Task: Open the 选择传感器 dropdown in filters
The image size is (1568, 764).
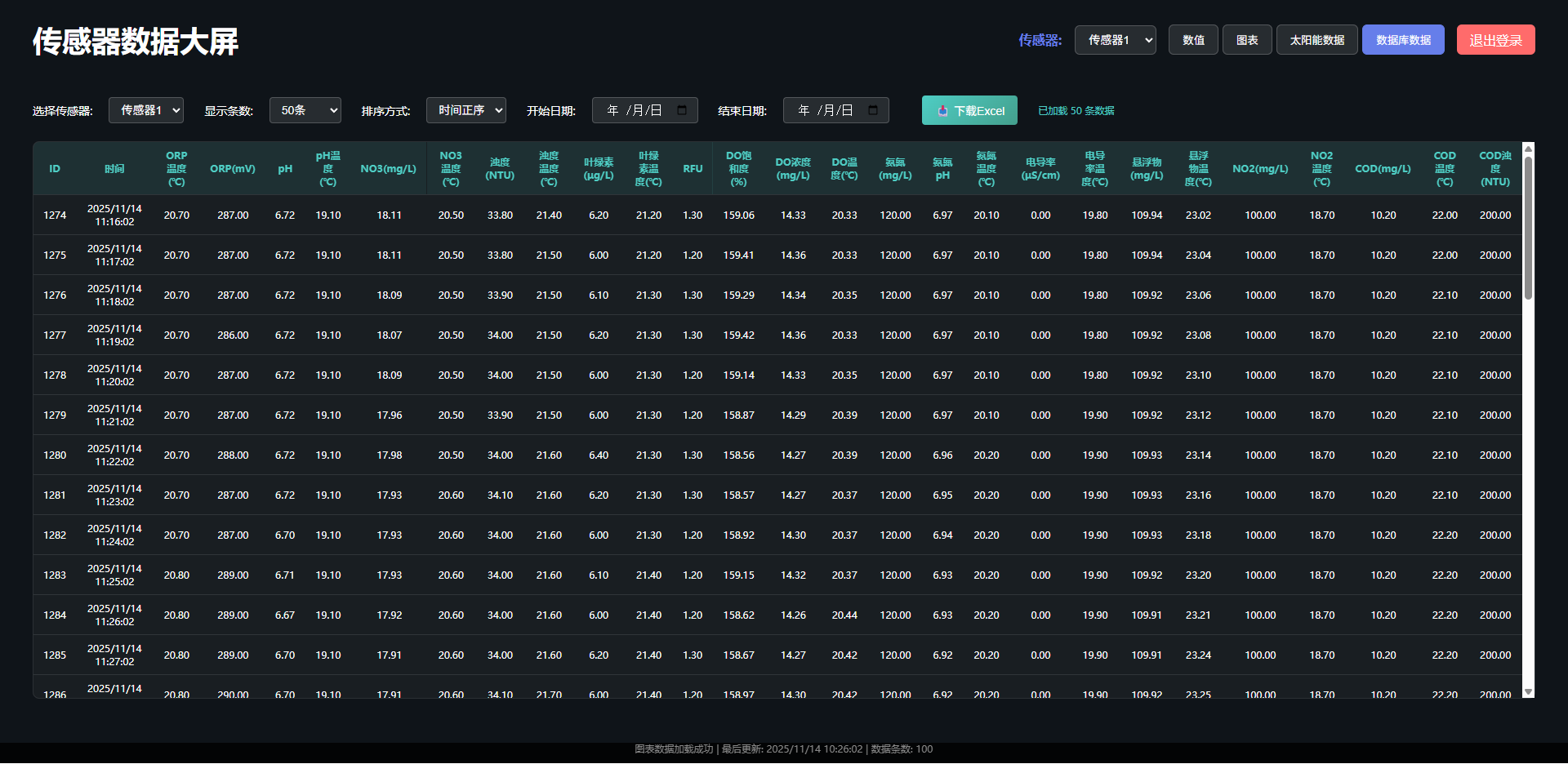Action: 146,110
